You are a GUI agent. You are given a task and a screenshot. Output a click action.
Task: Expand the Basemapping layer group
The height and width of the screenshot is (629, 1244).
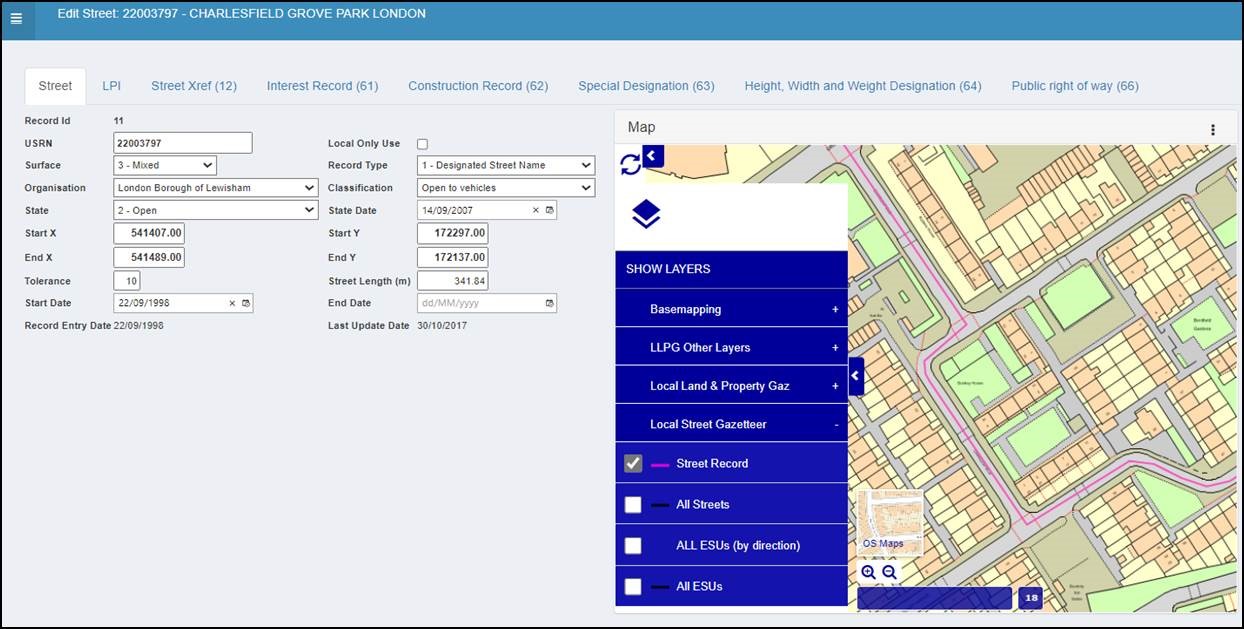tap(731, 309)
